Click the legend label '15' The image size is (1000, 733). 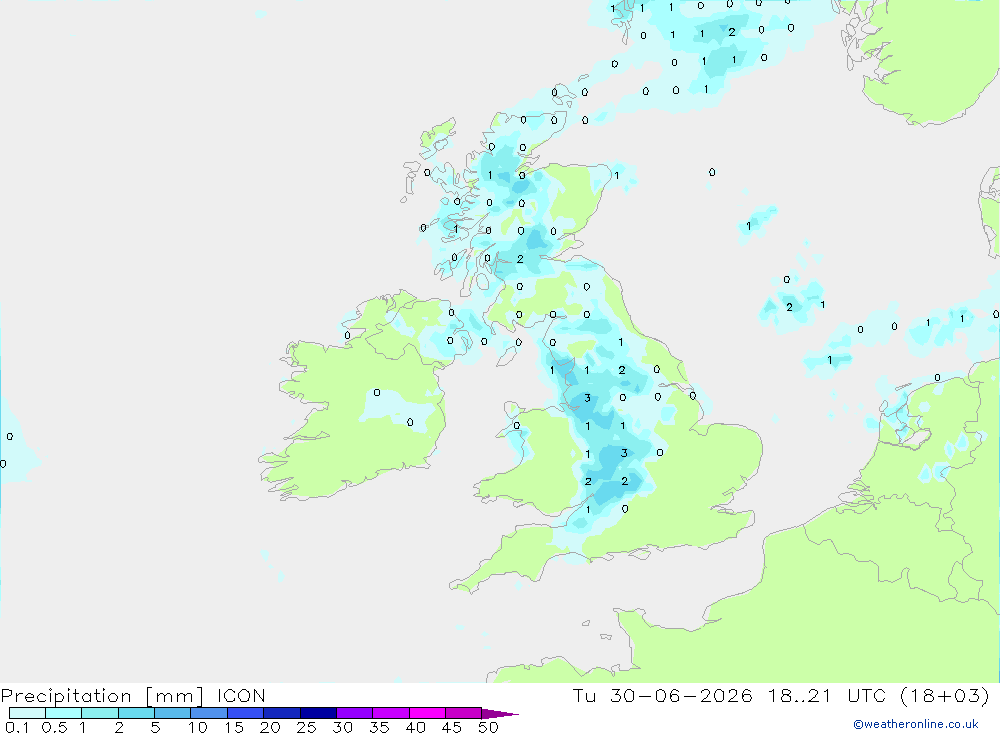tap(234, 727)
